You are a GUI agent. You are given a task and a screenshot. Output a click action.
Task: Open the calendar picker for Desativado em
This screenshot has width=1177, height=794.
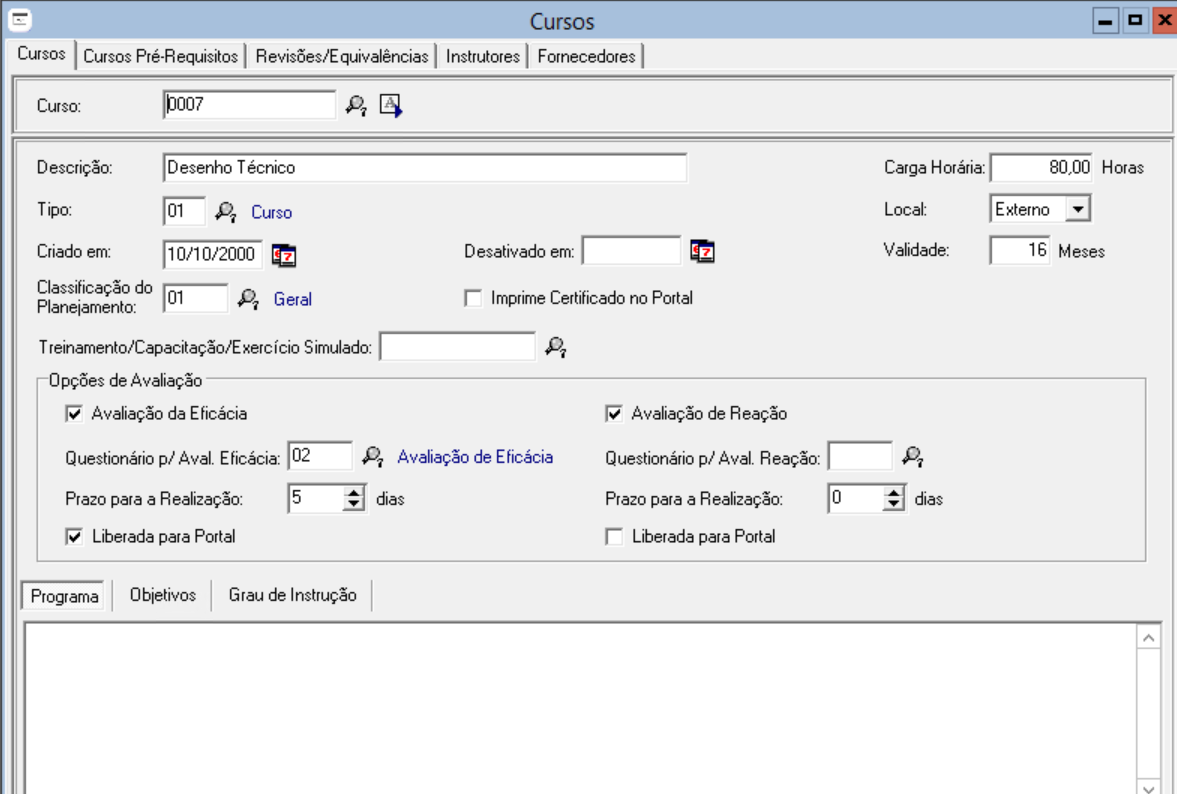[x=702, y=252]
